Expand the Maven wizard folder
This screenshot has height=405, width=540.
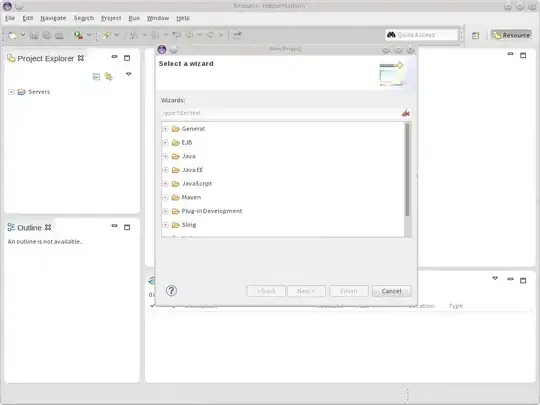tap(165, 197)
